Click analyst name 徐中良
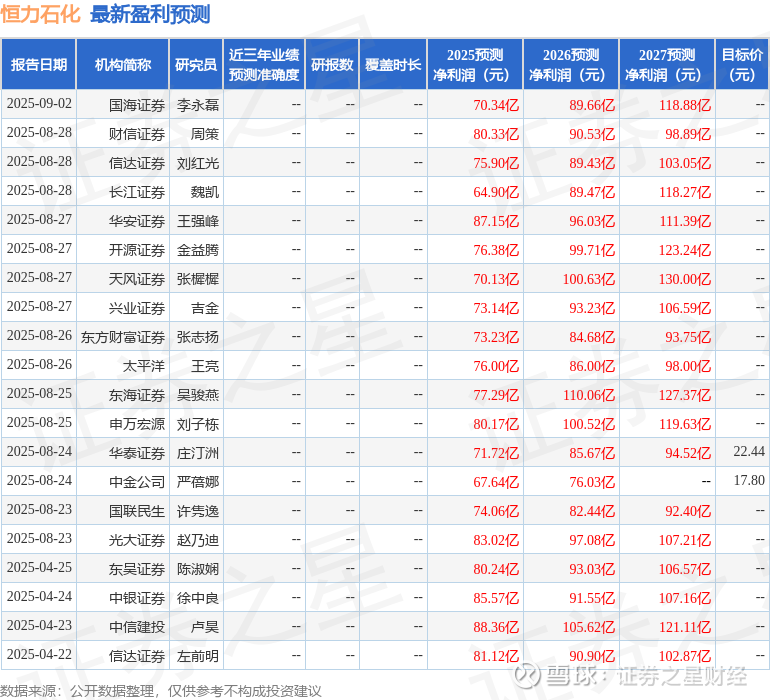770x700 pixels. coord(197,598)
